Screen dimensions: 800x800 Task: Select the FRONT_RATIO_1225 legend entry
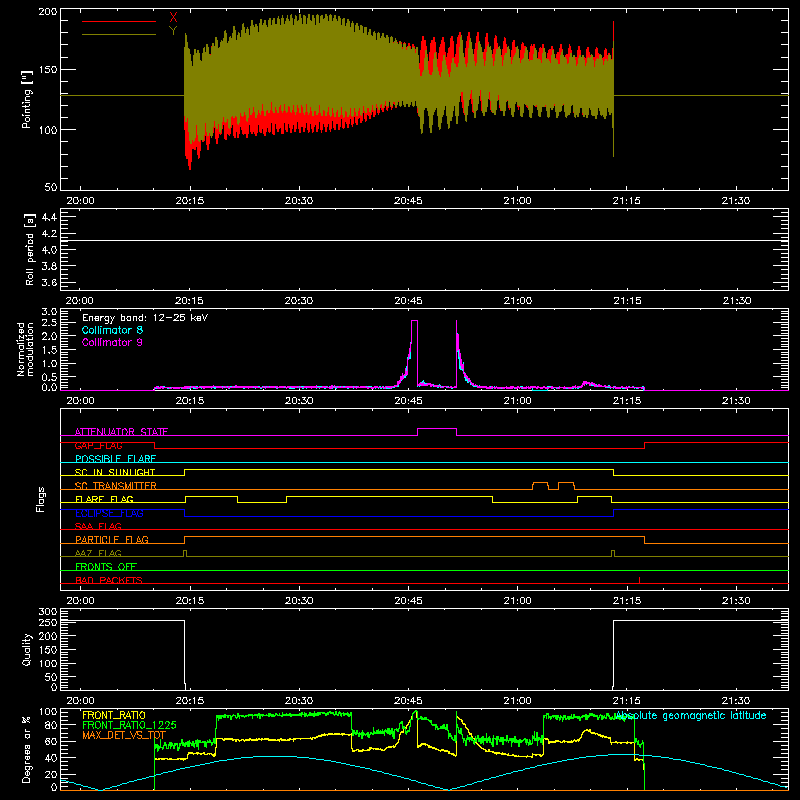tap(129, 725)
